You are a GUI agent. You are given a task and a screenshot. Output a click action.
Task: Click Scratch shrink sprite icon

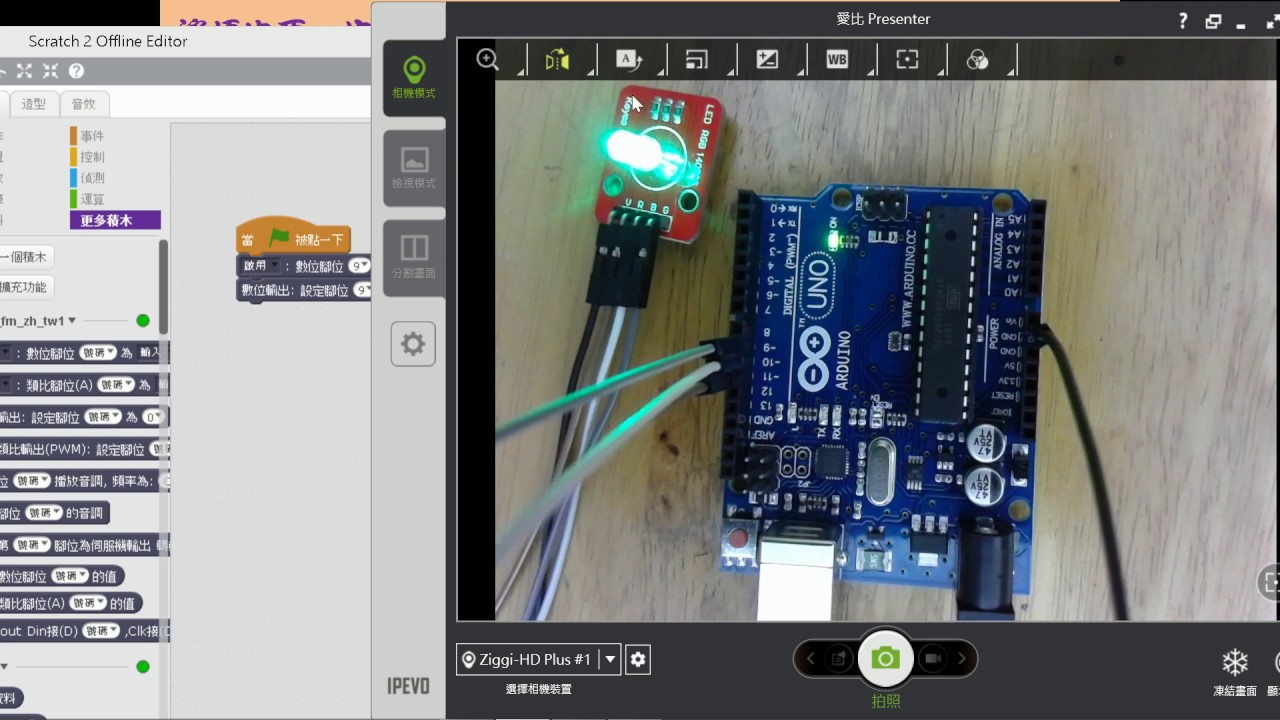point(50,71)
